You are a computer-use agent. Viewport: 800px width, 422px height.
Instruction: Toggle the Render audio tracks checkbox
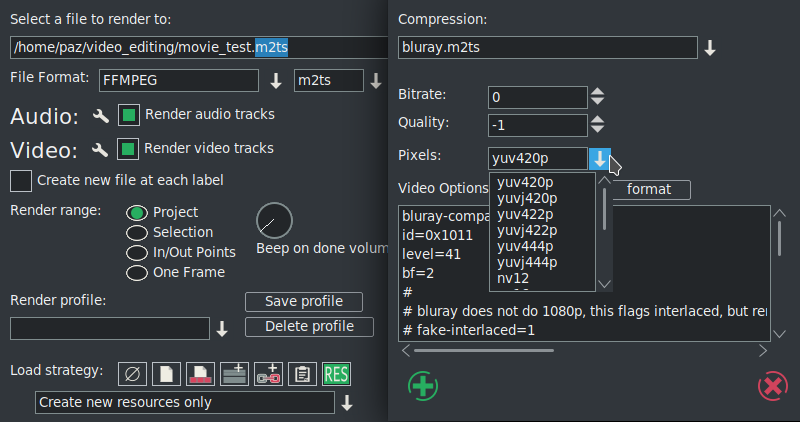tap(128, 115)
